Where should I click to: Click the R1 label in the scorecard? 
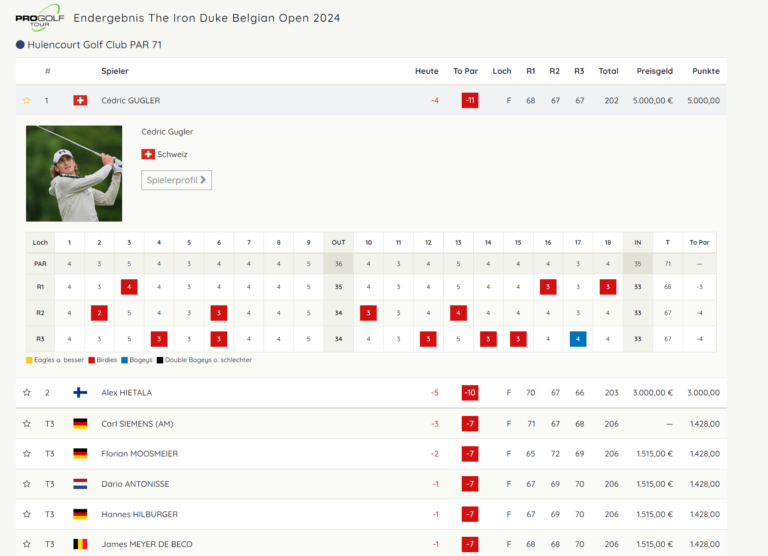[x=40, y=287]
